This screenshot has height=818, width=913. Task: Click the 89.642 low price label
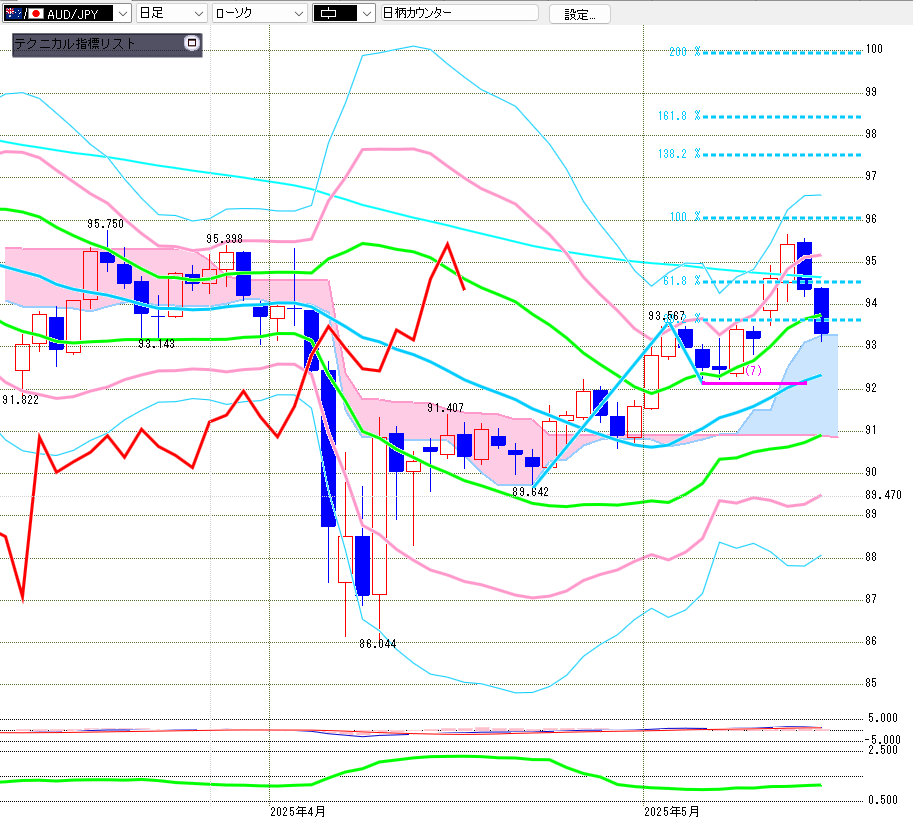(x=530, y=491)
